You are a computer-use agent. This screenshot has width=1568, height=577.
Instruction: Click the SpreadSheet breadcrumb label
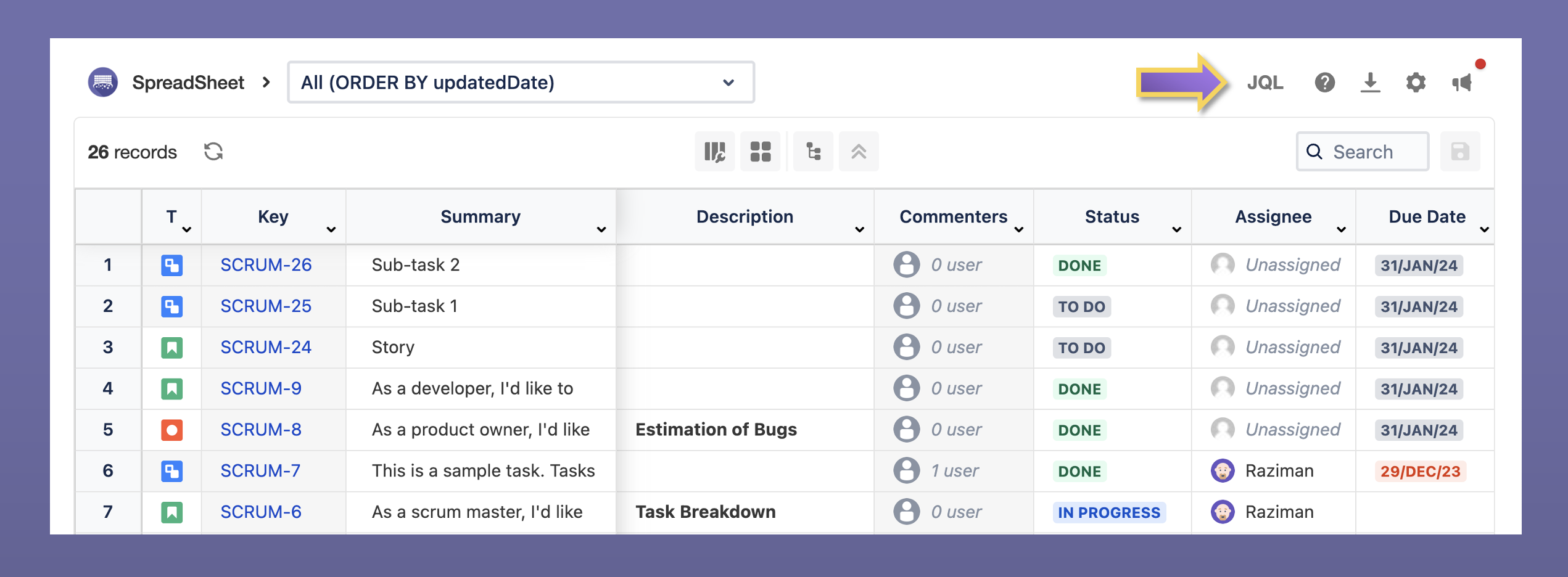[188, 82]
